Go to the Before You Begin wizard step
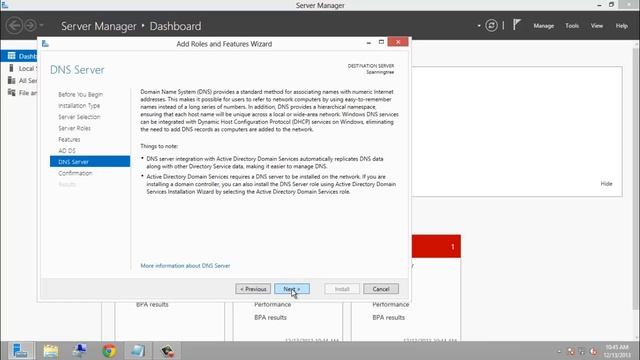 [80, 94]
